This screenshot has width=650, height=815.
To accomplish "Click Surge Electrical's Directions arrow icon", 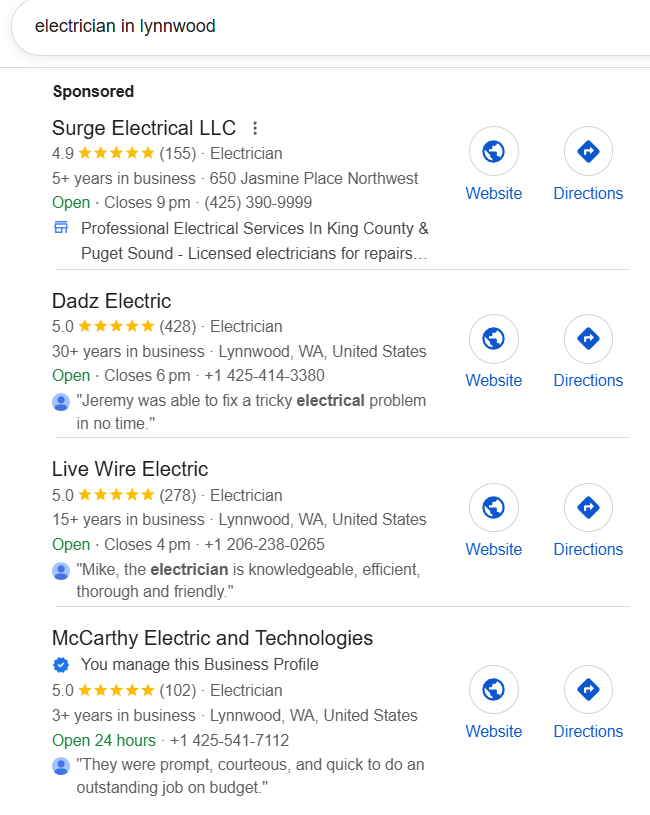I will pyautogui.click(x=588, y=152).
